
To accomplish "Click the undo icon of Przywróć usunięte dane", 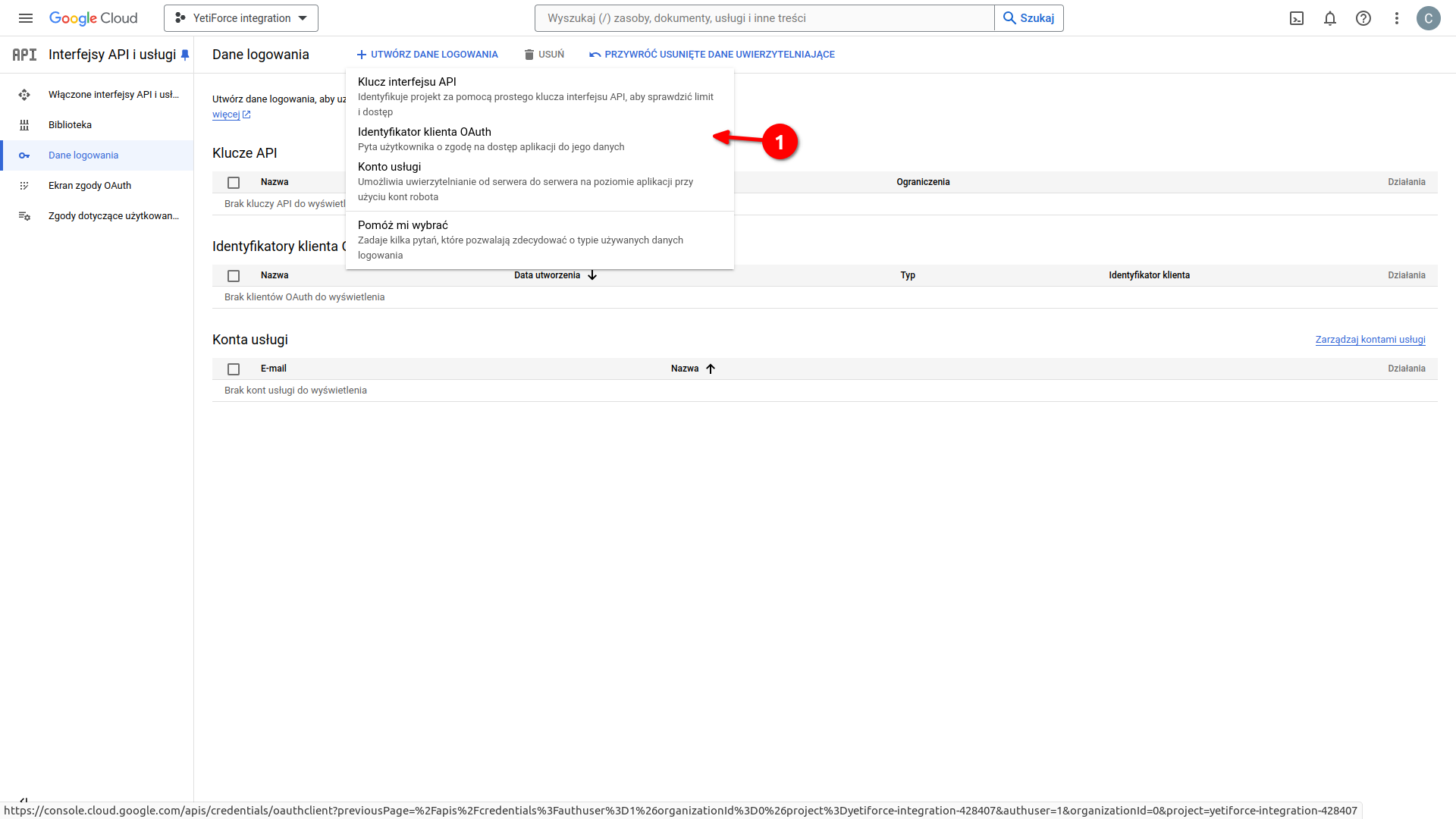I will tap(595, 55).
